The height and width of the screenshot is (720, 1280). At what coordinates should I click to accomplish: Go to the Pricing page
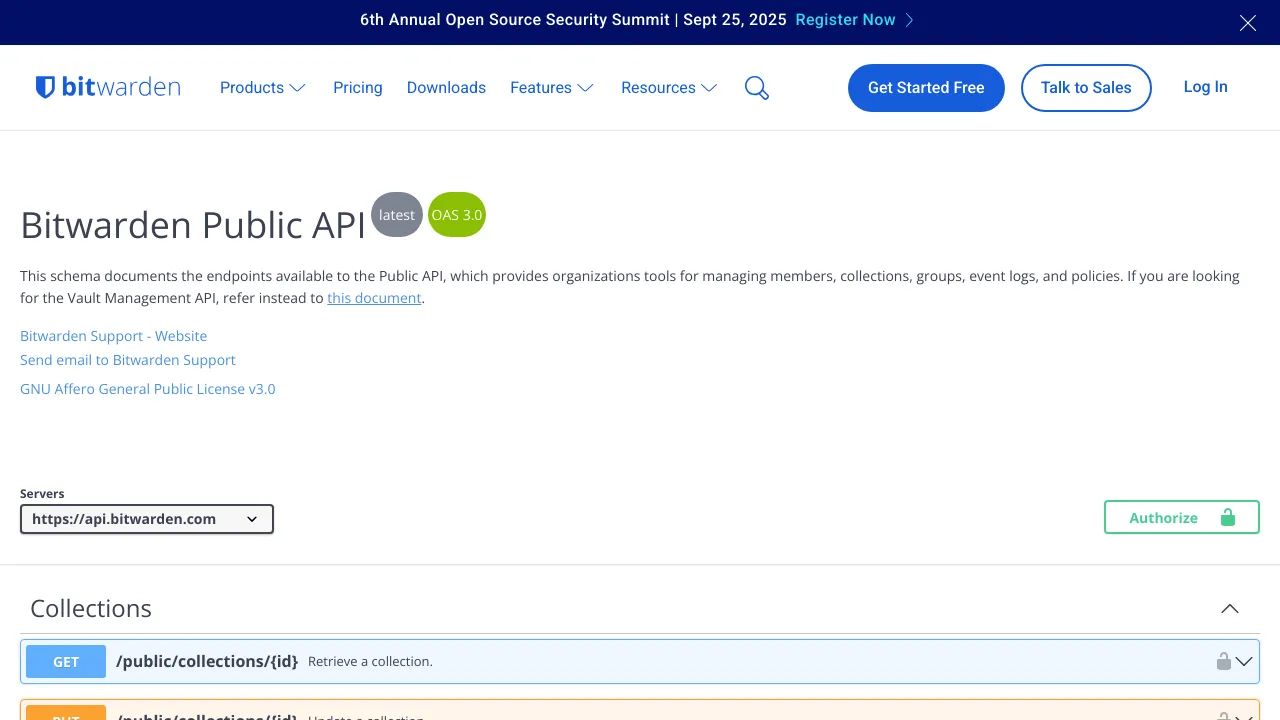pyautogui.click(x=358, y=88)
